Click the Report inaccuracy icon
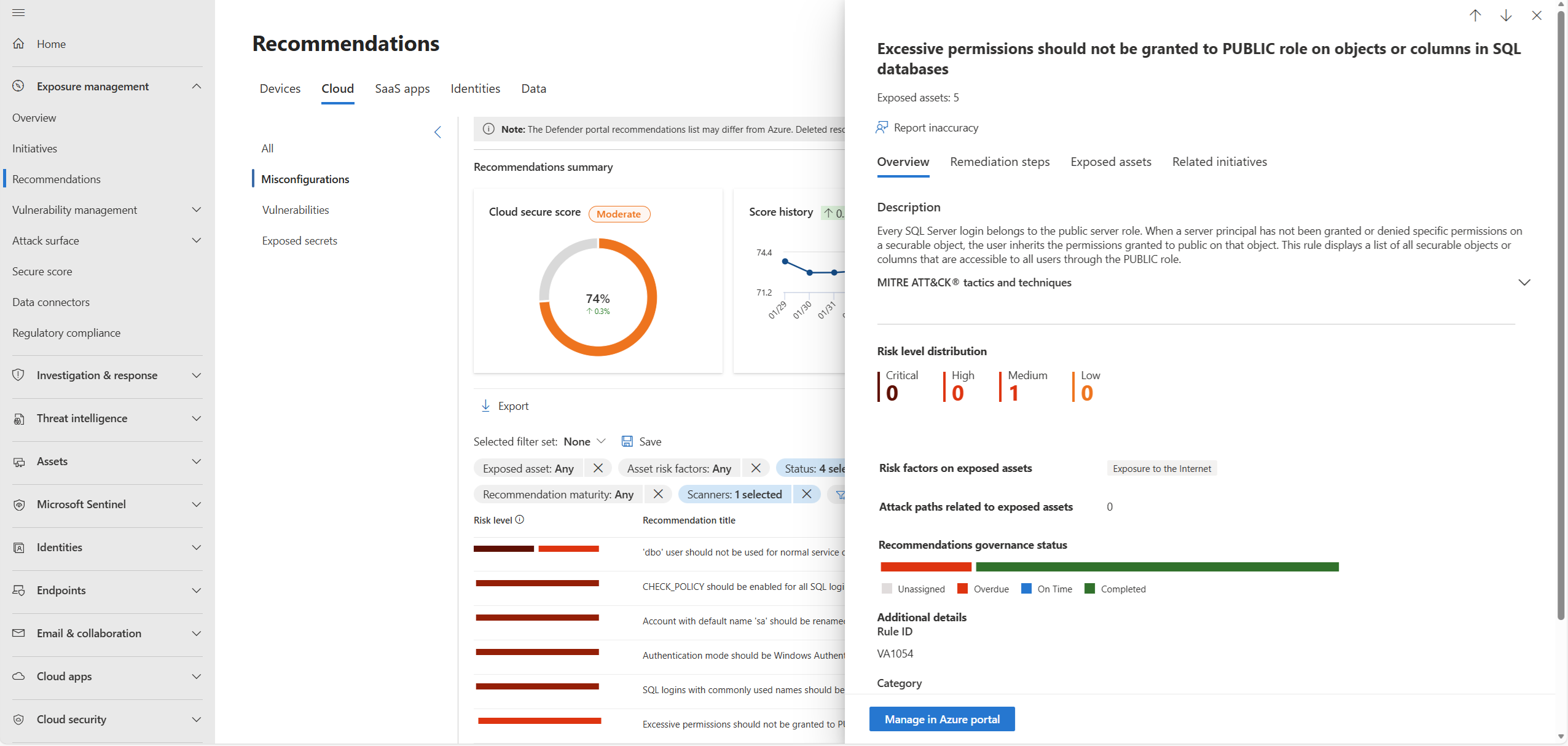 (882, 127)
